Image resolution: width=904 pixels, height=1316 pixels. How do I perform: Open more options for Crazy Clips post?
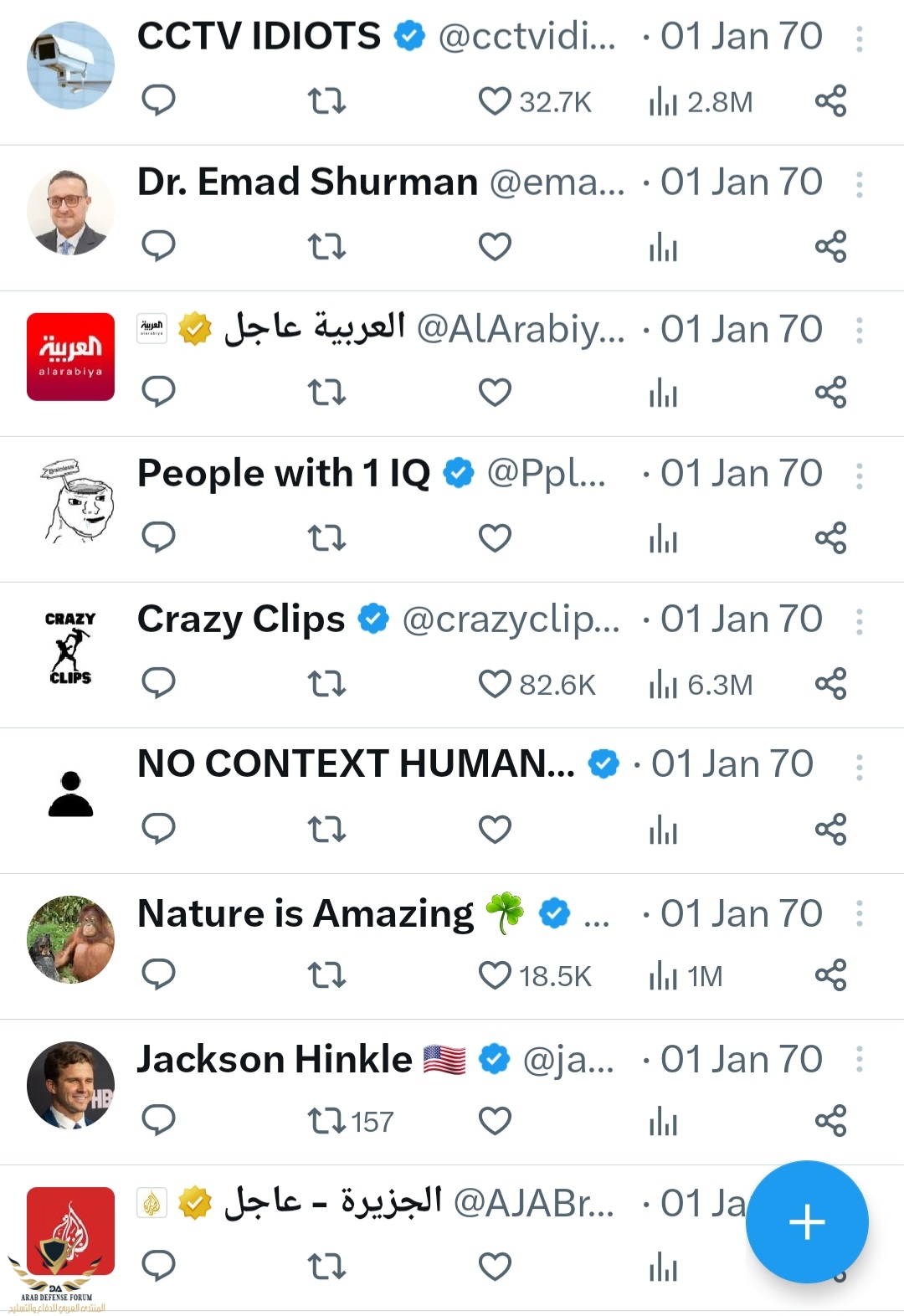click(x=860, y=621)
